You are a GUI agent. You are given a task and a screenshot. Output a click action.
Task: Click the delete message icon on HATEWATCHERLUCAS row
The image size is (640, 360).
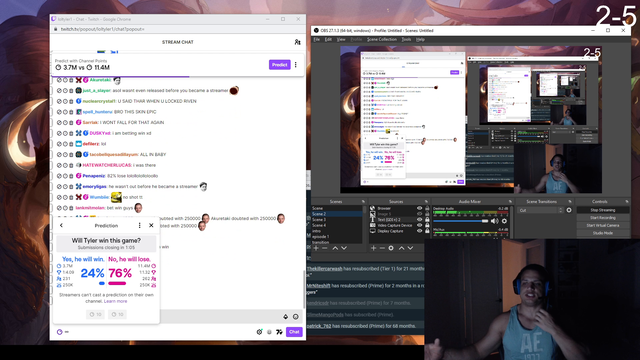[71, 165]
